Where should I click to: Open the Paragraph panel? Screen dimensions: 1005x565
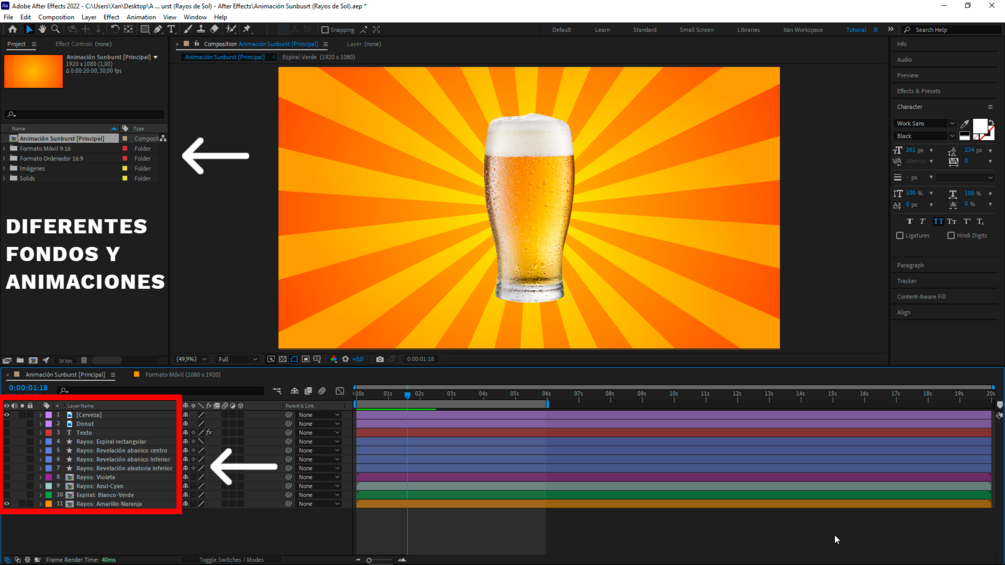pos(910,265)
